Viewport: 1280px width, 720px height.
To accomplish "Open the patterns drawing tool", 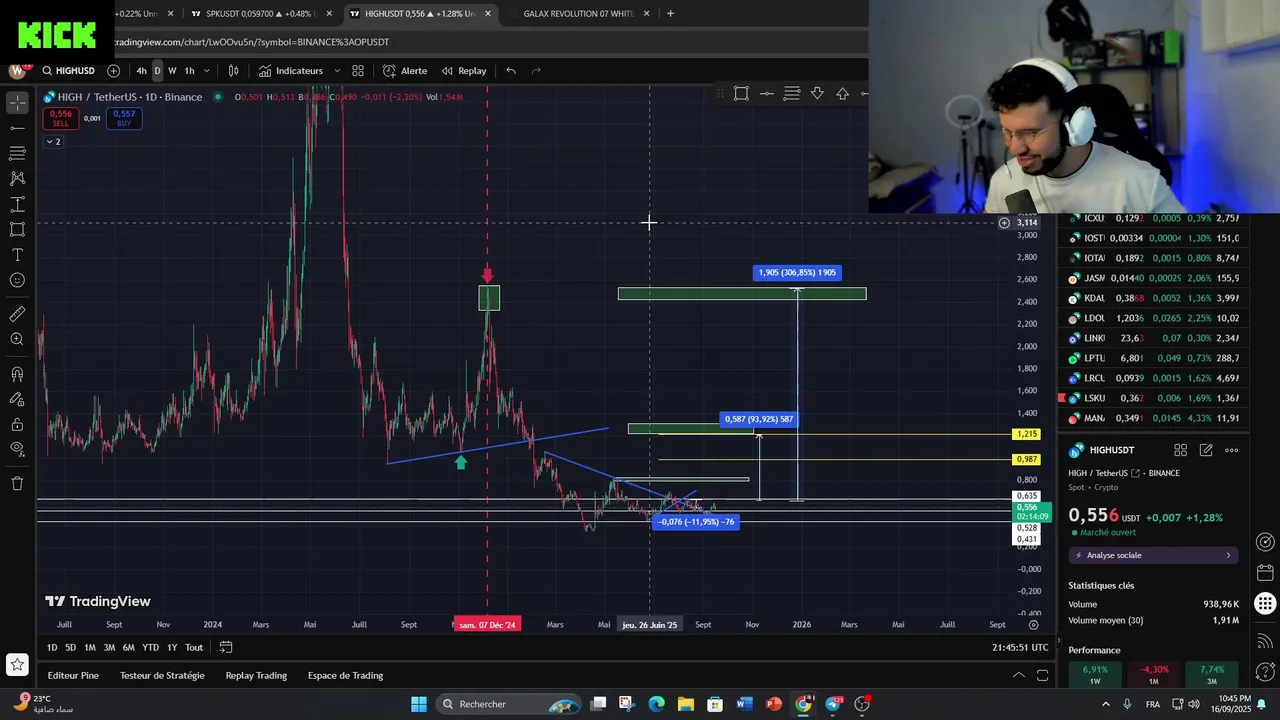I will pyautogui.click(x=17, y=178).
